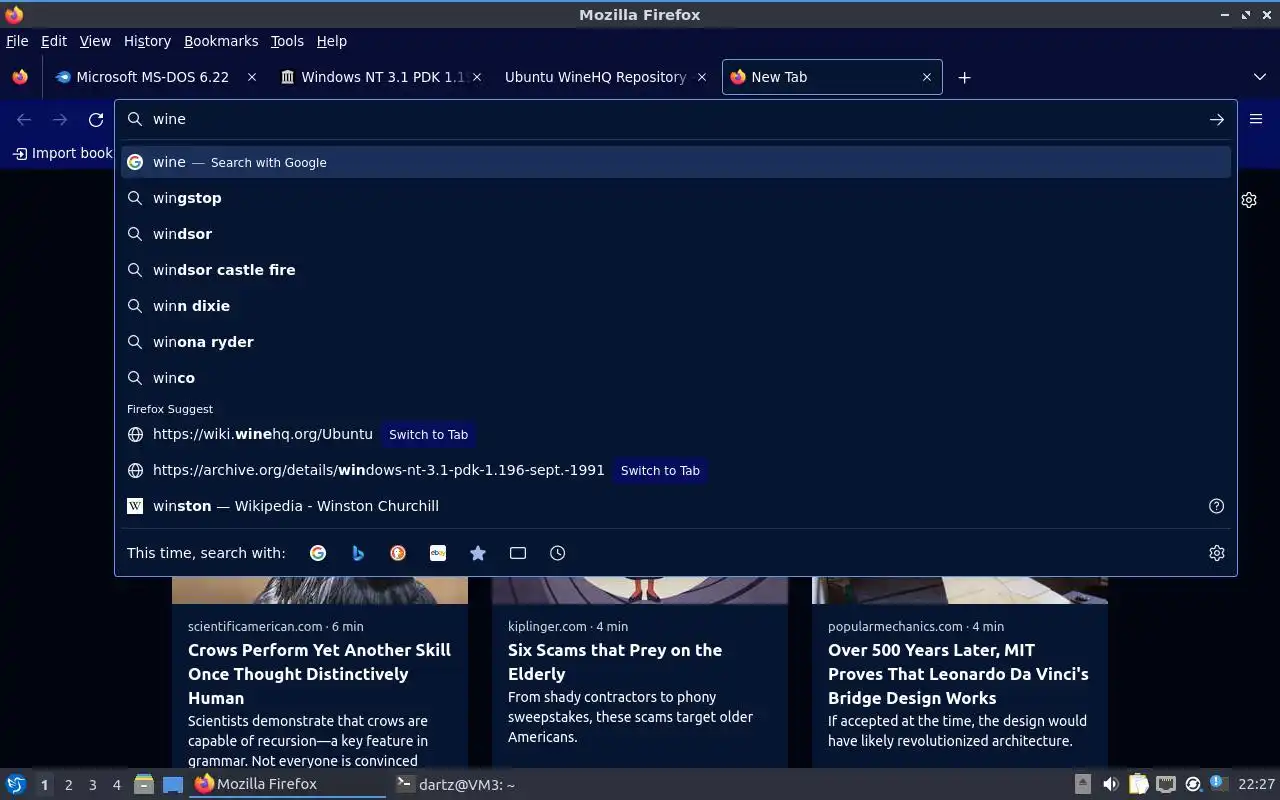Select the 'windsor' search suggestion
Screen dimensions: 1280x800
pyautogui.click(x=675, y=234)
